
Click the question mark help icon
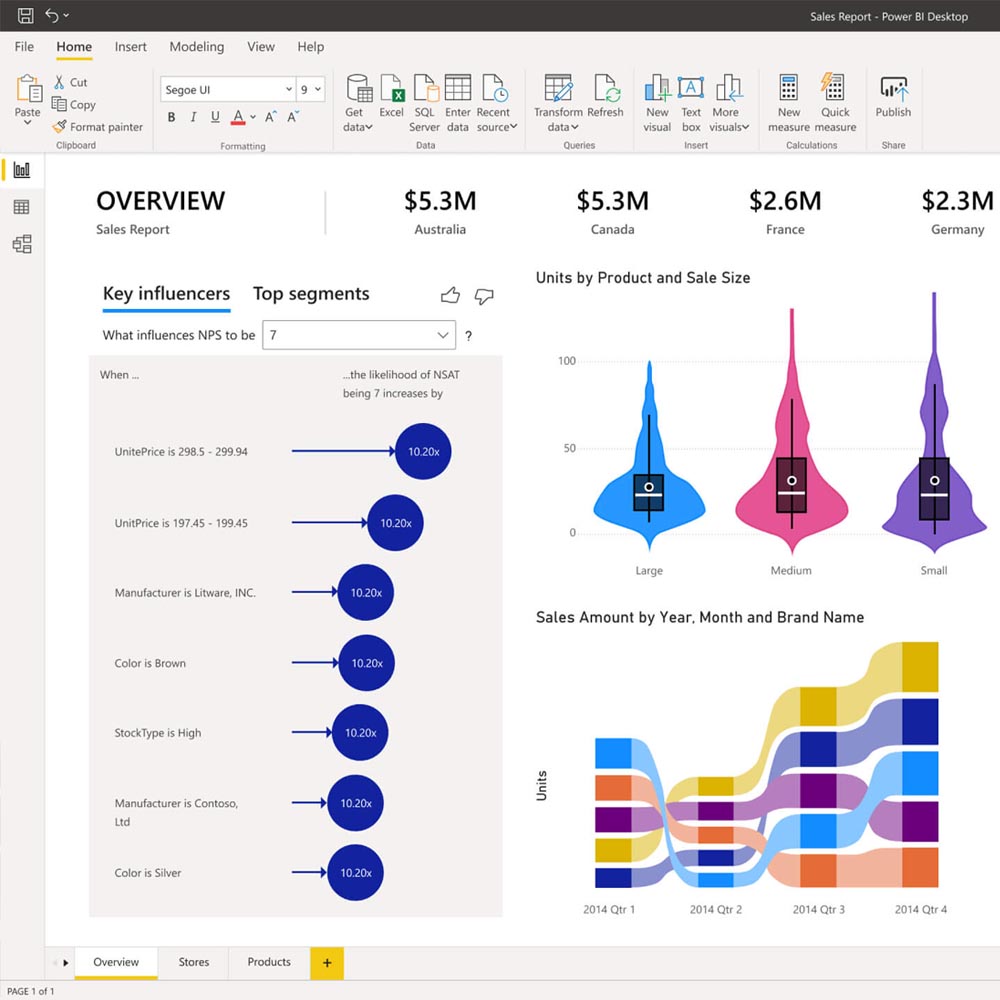pyautogui.click(x=469, y=336)
